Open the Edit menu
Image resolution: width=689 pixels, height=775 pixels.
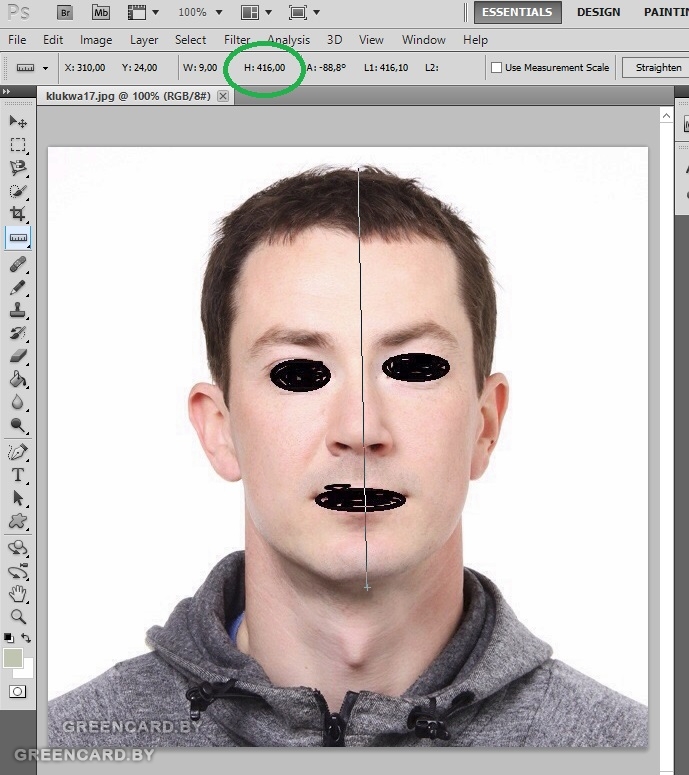53,40
